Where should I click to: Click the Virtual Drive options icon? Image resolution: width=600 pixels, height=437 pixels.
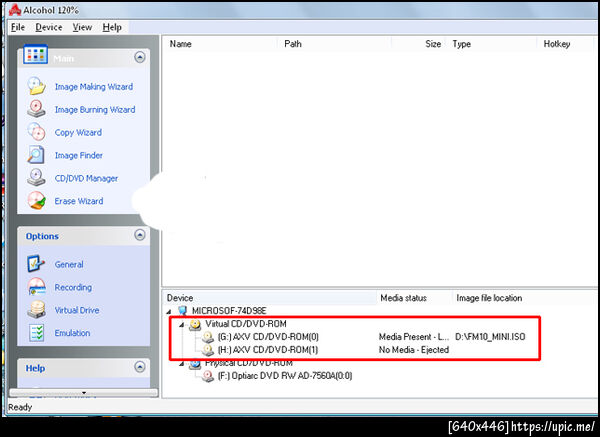click(x=36, y=310)
